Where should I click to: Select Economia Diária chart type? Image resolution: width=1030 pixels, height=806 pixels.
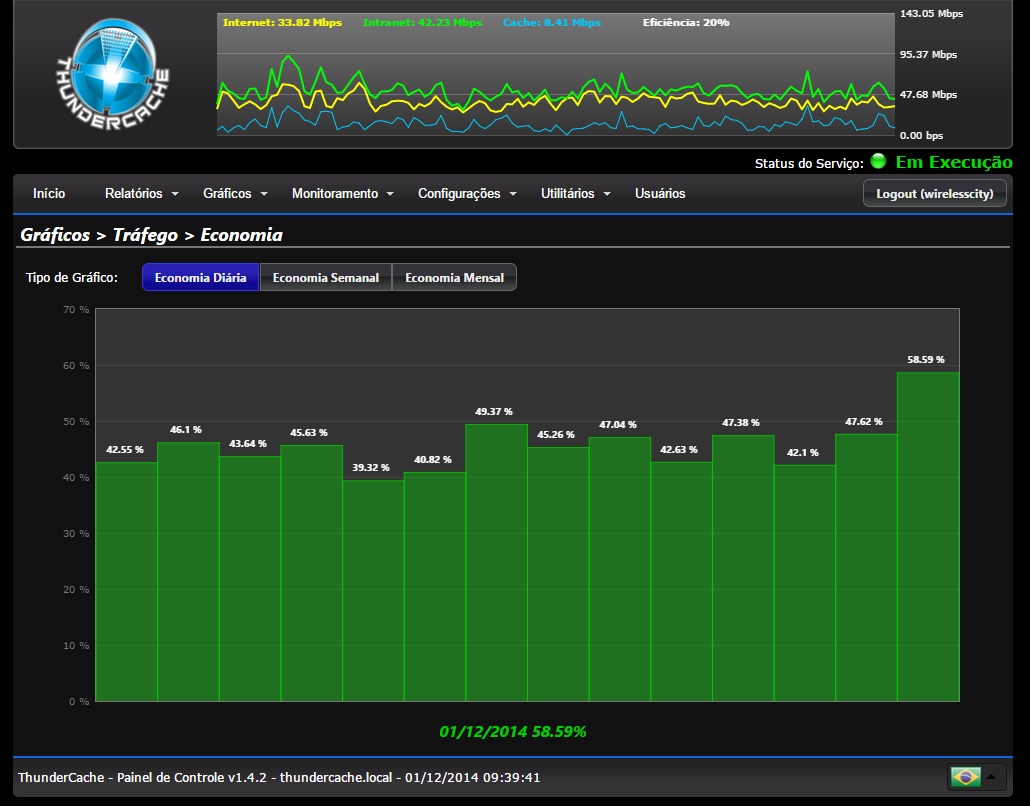point(200,278)
